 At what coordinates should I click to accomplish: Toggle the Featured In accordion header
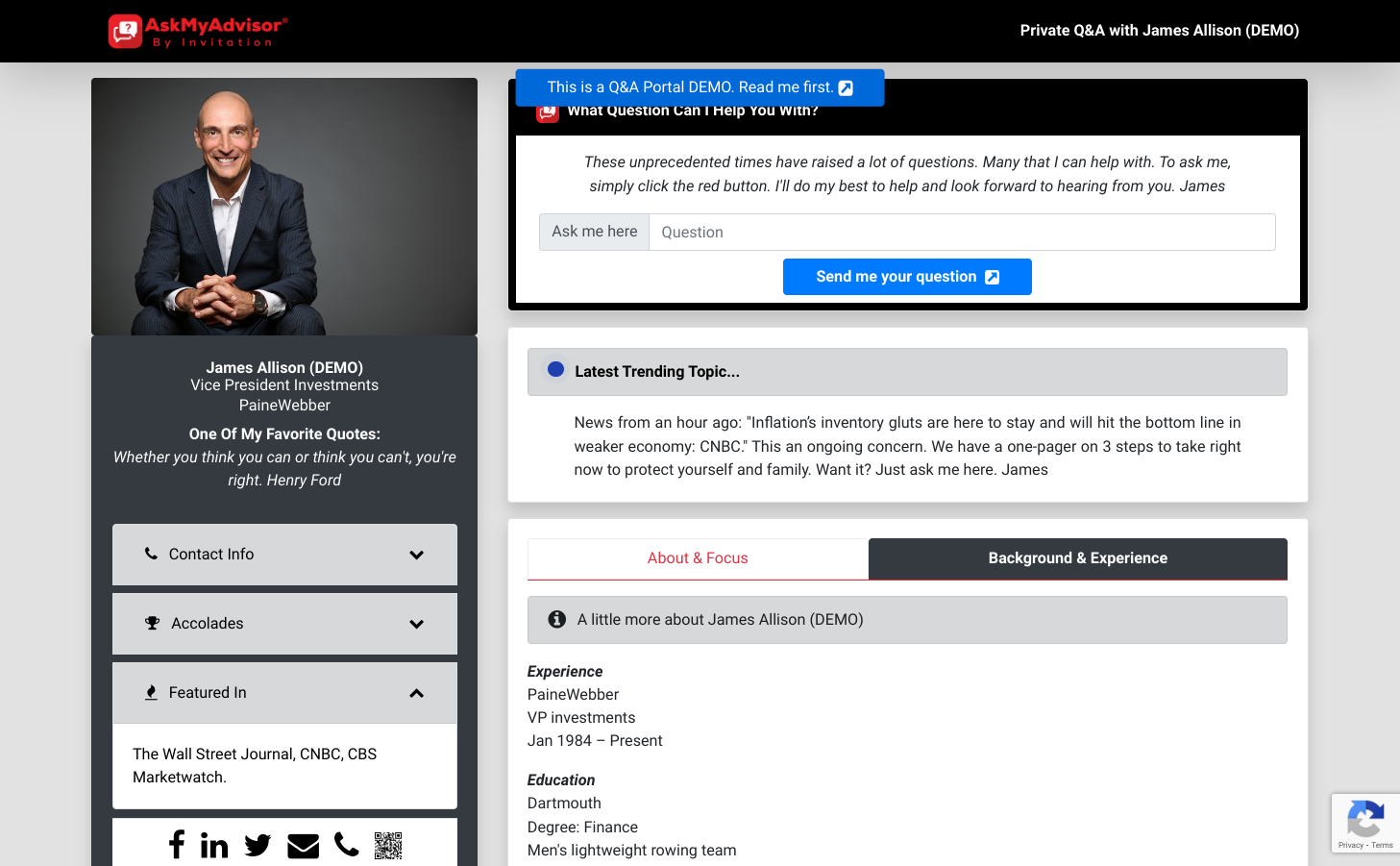(284, 693)
